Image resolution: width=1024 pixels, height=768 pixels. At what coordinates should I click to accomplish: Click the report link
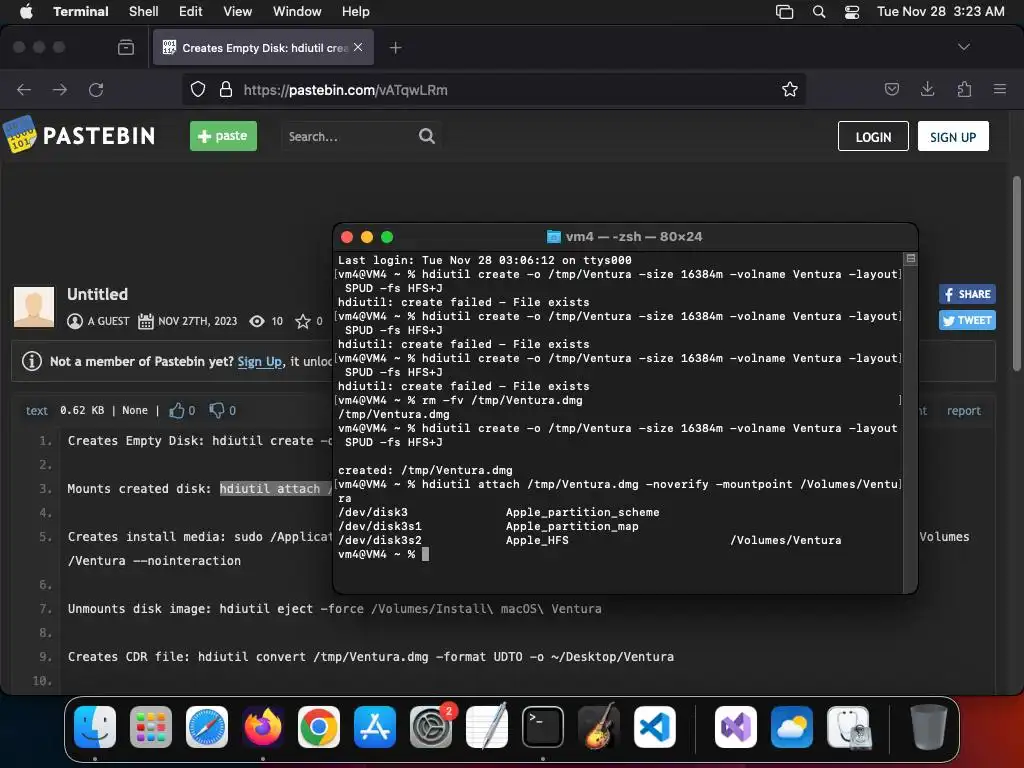tap(963, 410)
